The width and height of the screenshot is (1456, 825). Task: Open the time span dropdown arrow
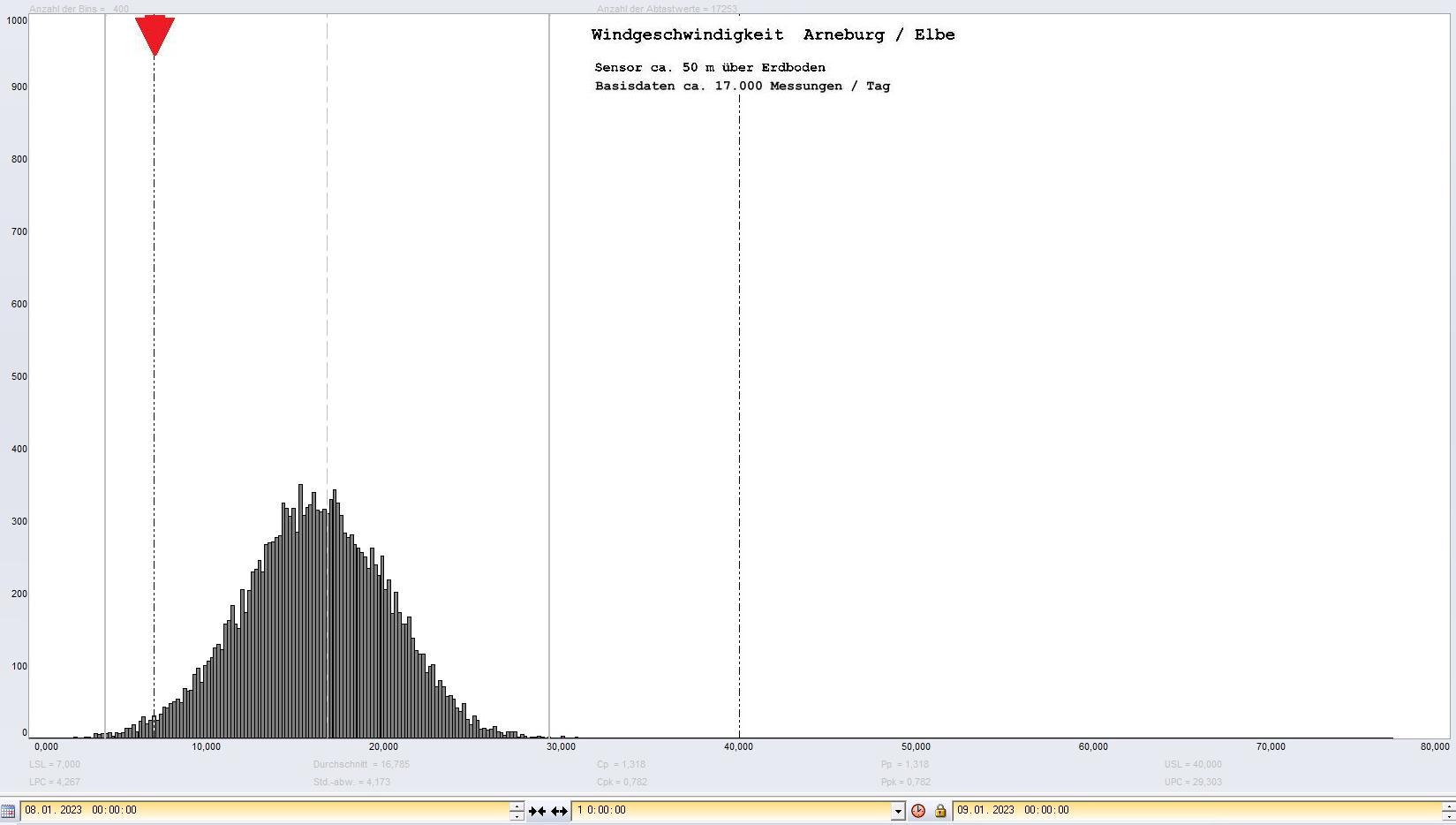tap(898, 811)
